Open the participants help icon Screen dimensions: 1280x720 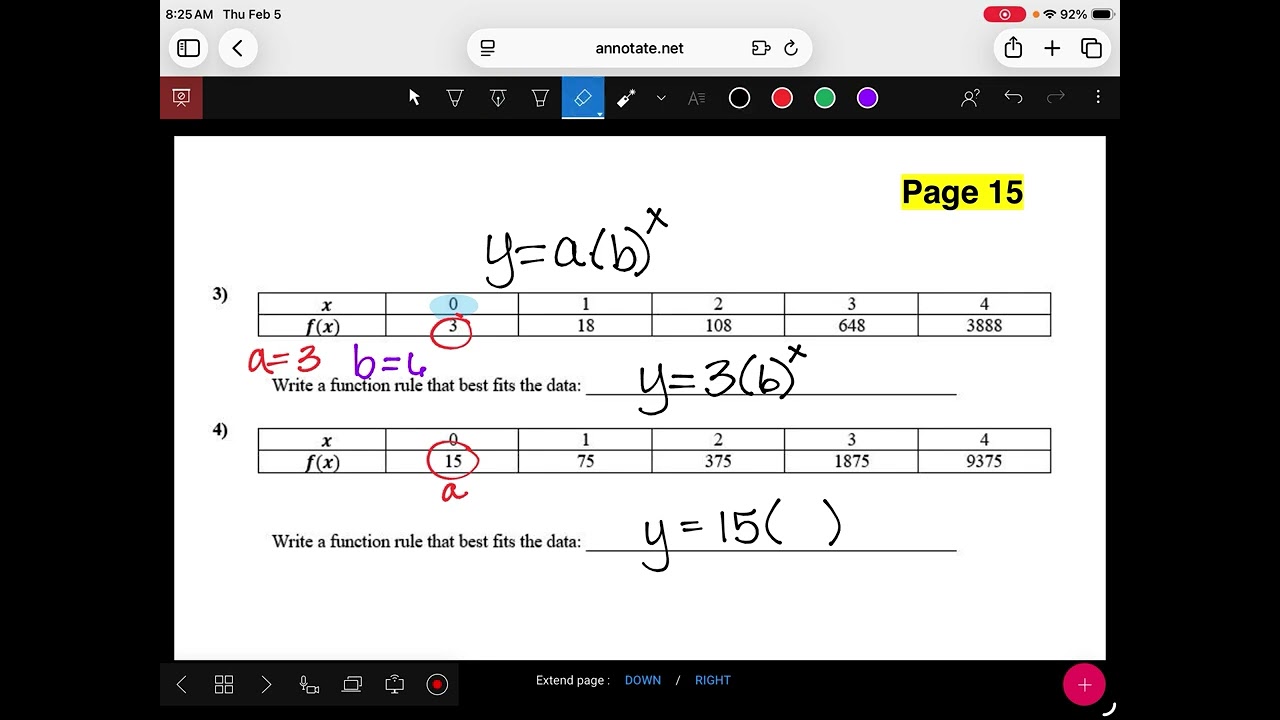pos(970,98)
